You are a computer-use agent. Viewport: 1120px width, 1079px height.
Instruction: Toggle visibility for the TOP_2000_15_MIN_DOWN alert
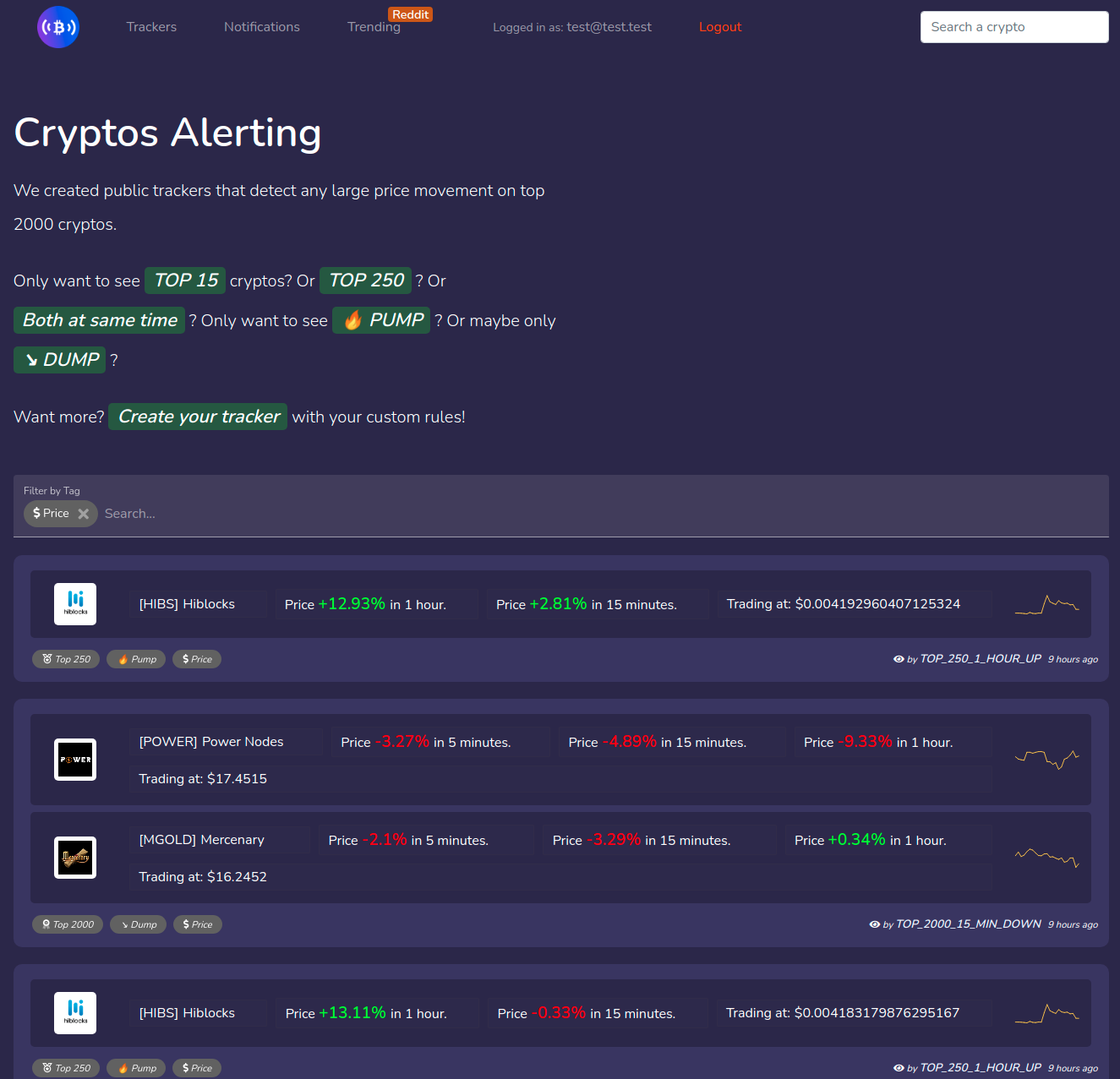[875, 924]
